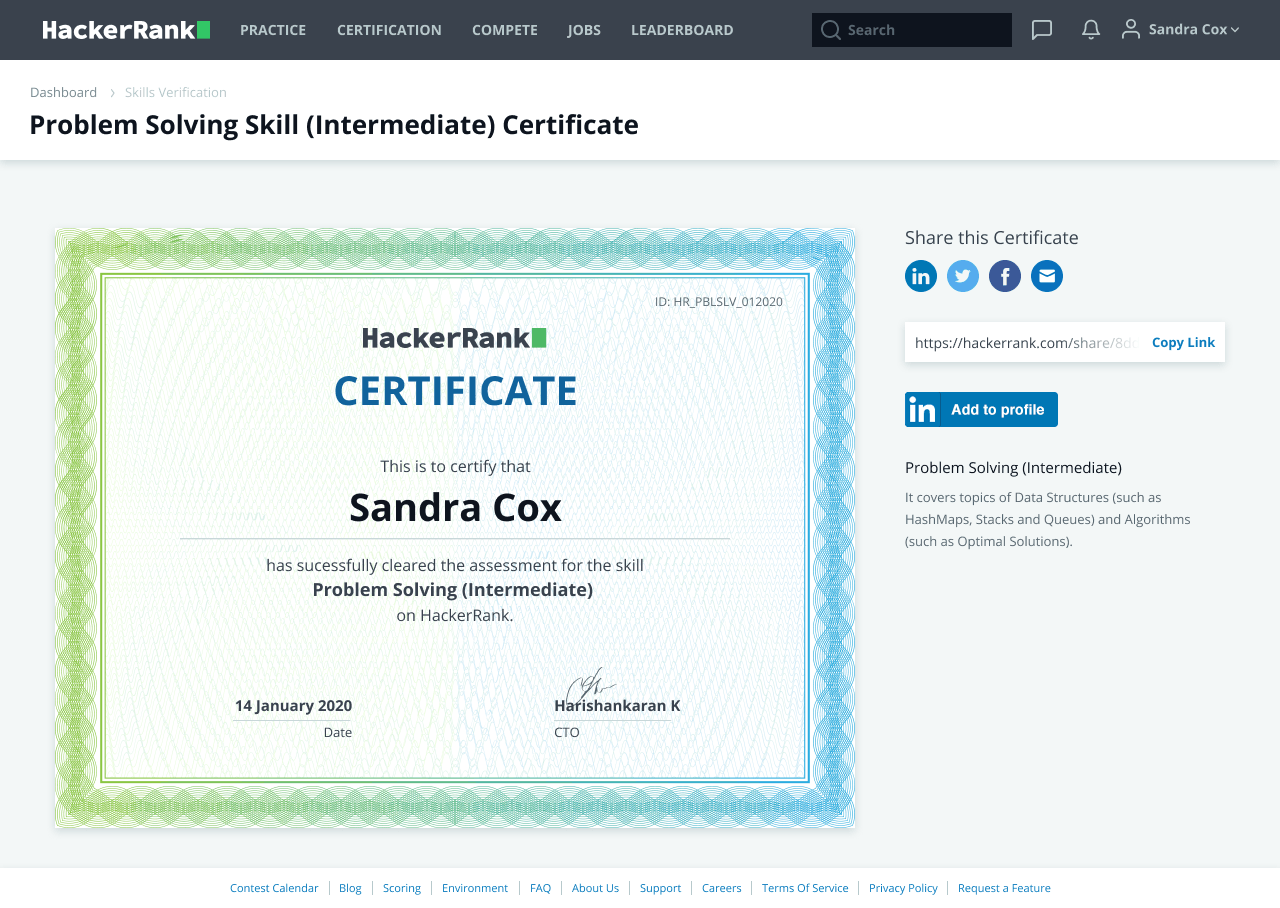
Task: Share the certificate on Twitter
Action: (x=962, y=276)
